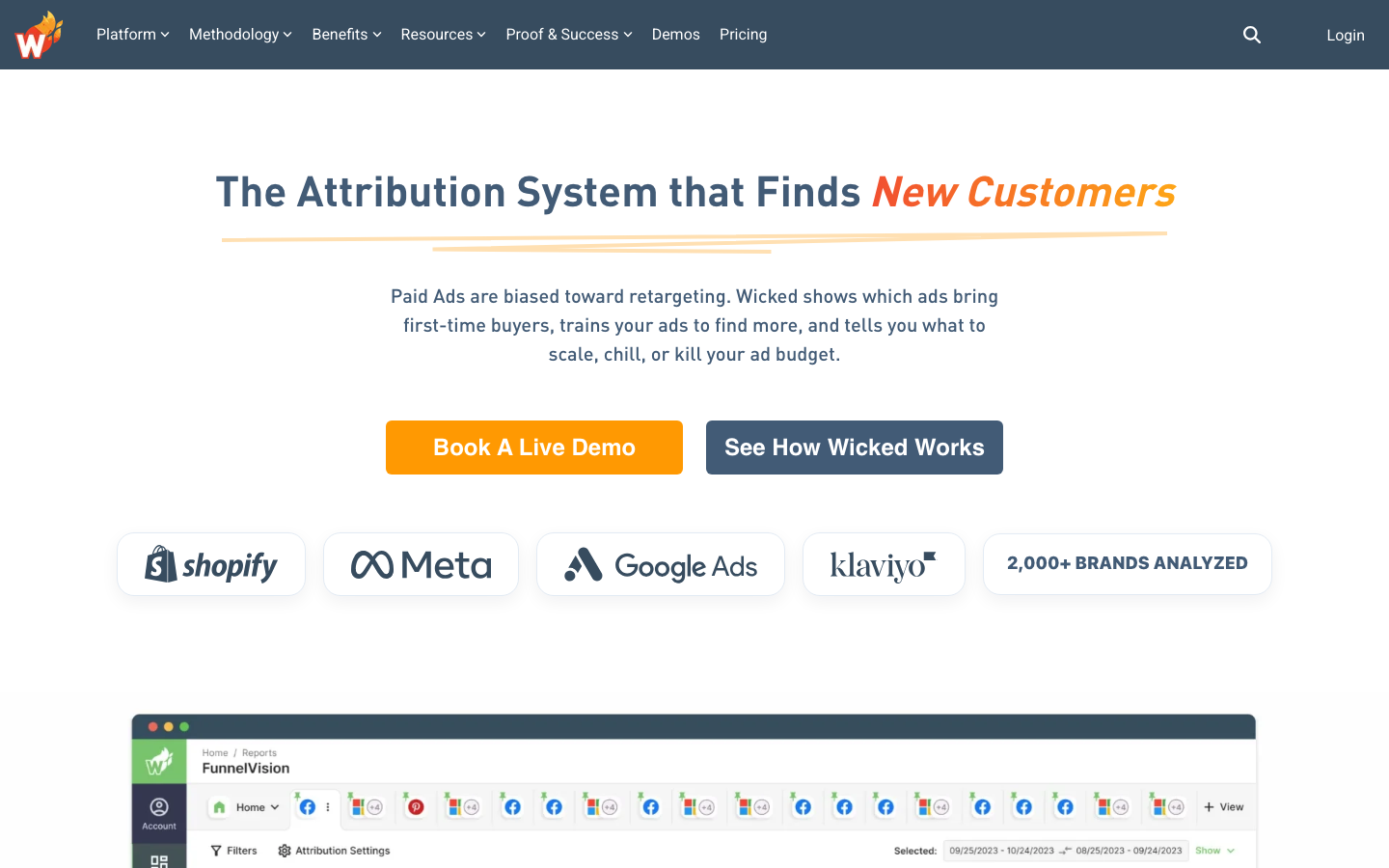The width and height of the screenshot is (1389, 868).
Task: Open Account icon in FunnelVision sidebar
Action: pos(159,813)
